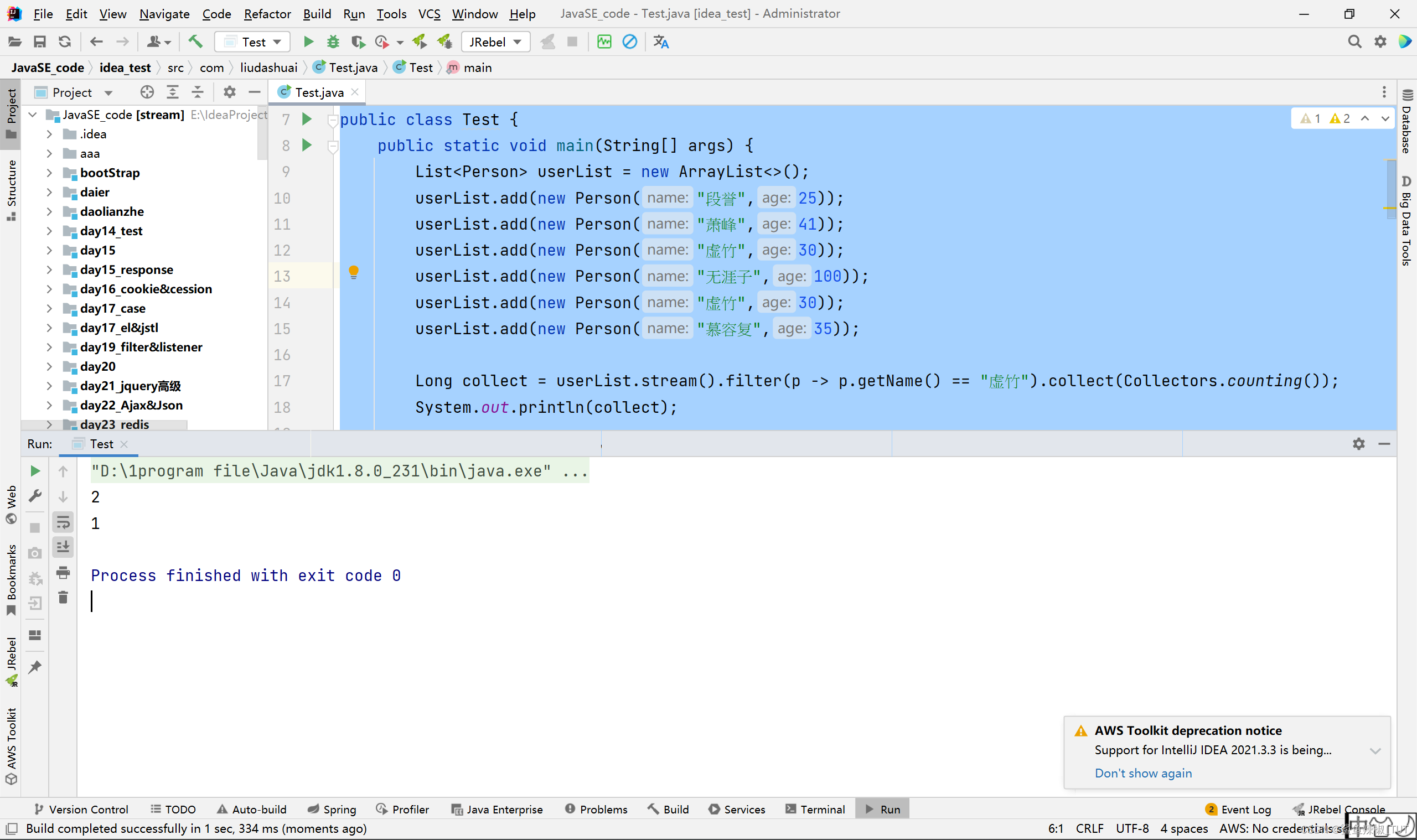
Task: Click the Open folder icon in toolbar
Action: pos(15,42)
